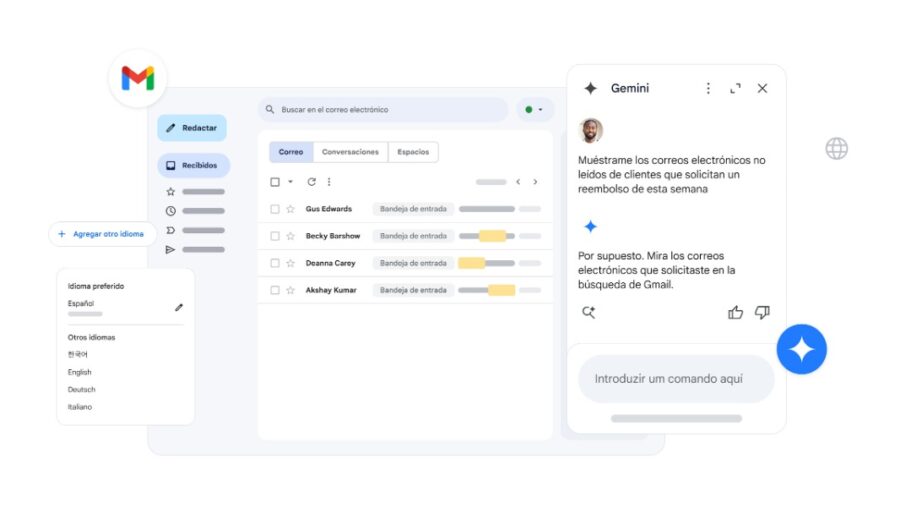Tick the select-all checkbox in toolbar
900x507 pixels.
(275, 182)
